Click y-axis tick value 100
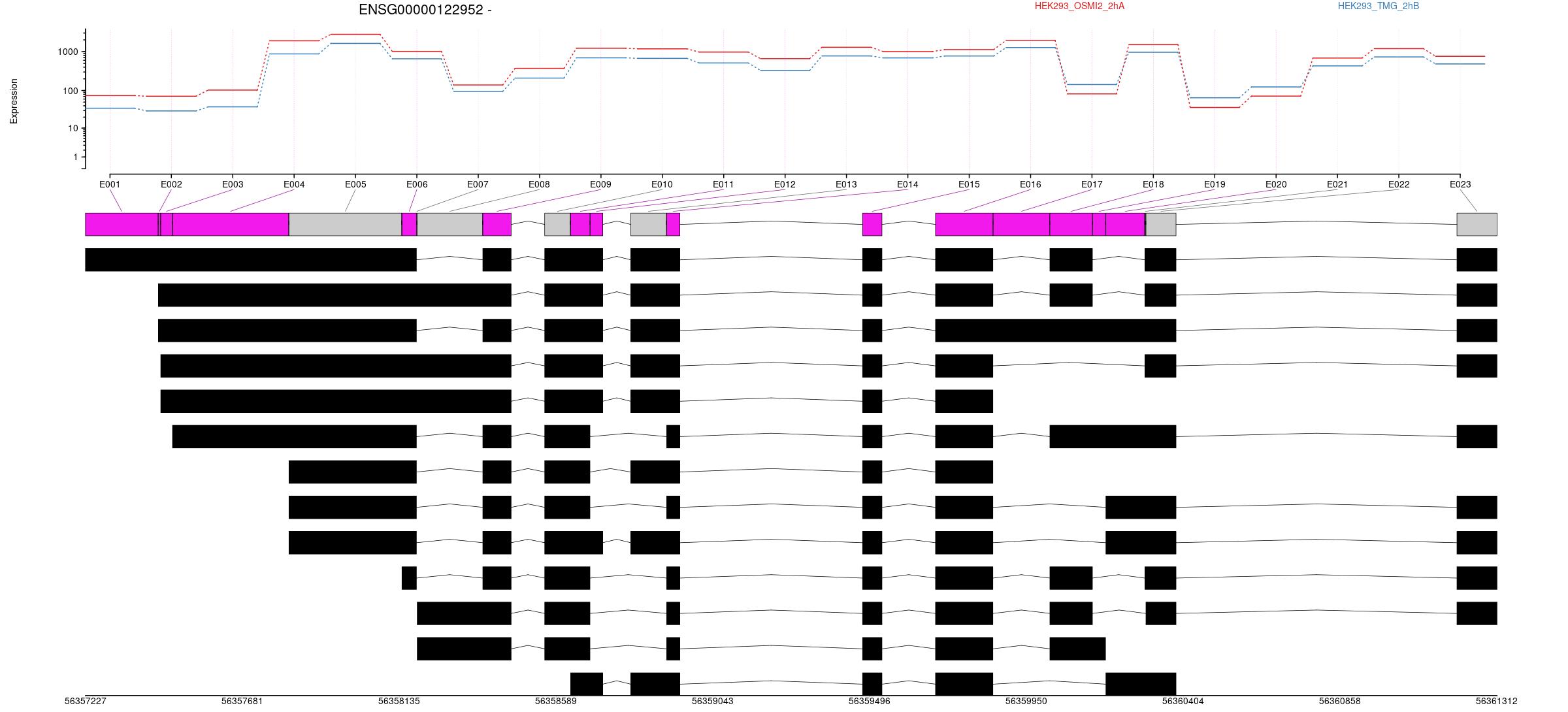Viewport: 1568px width, 712px height. 71,91
